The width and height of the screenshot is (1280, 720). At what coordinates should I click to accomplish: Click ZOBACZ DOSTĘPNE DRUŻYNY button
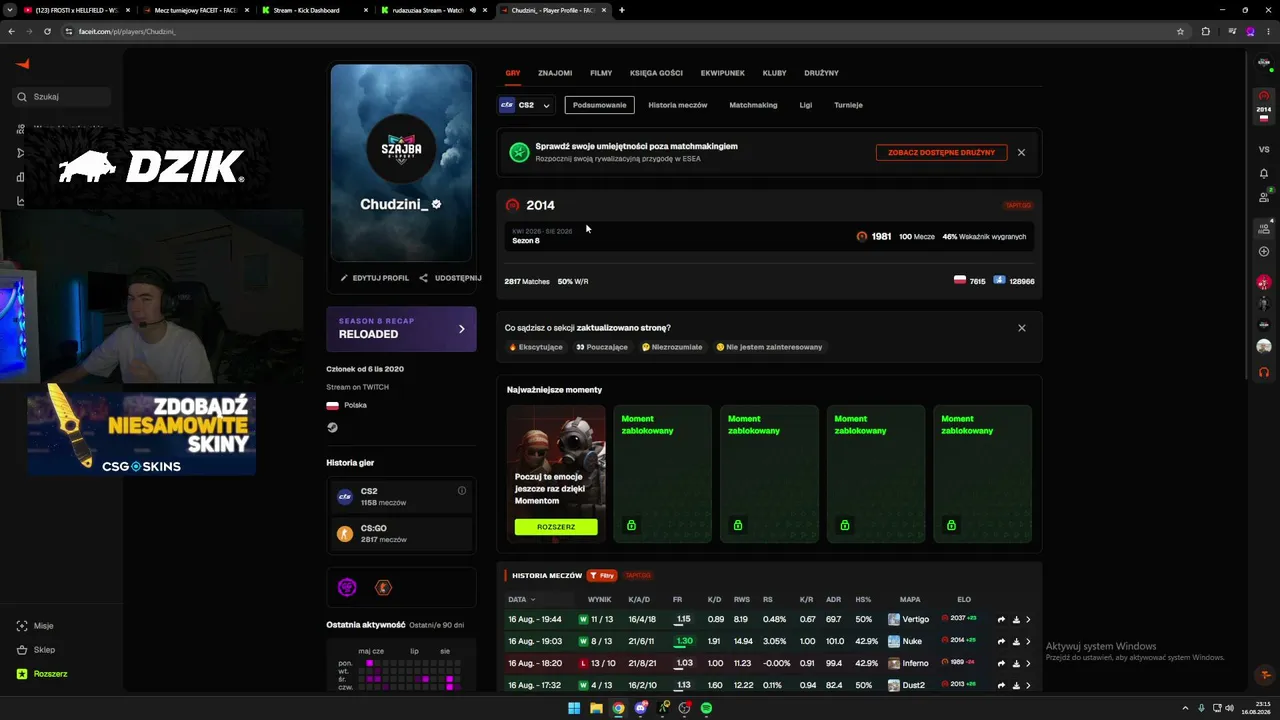coord(941,152)
